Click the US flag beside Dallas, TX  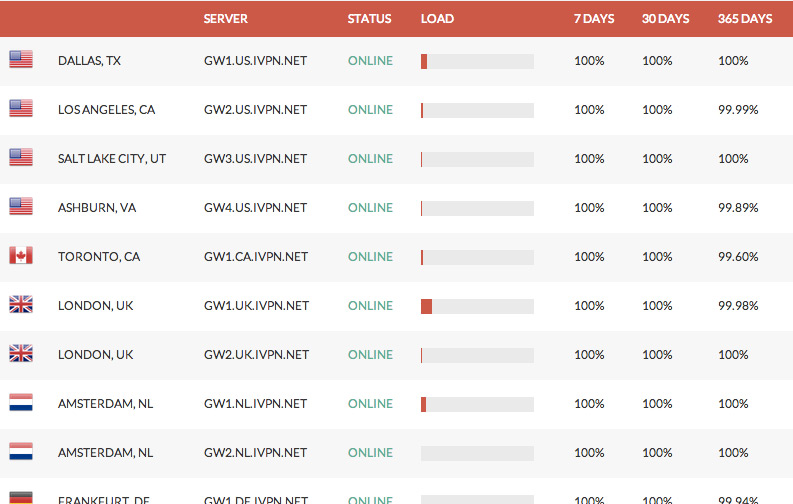(x=21, y=60)
